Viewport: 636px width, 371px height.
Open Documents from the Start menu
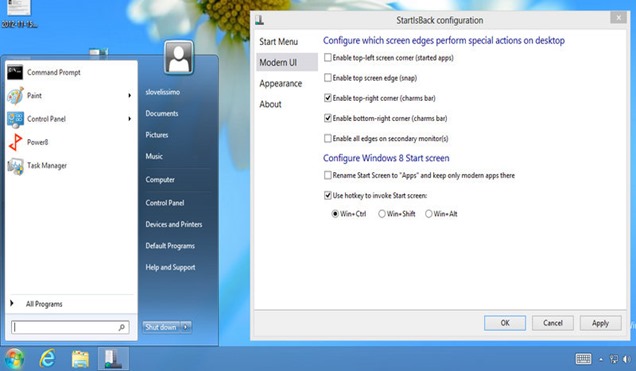[162, 114]
